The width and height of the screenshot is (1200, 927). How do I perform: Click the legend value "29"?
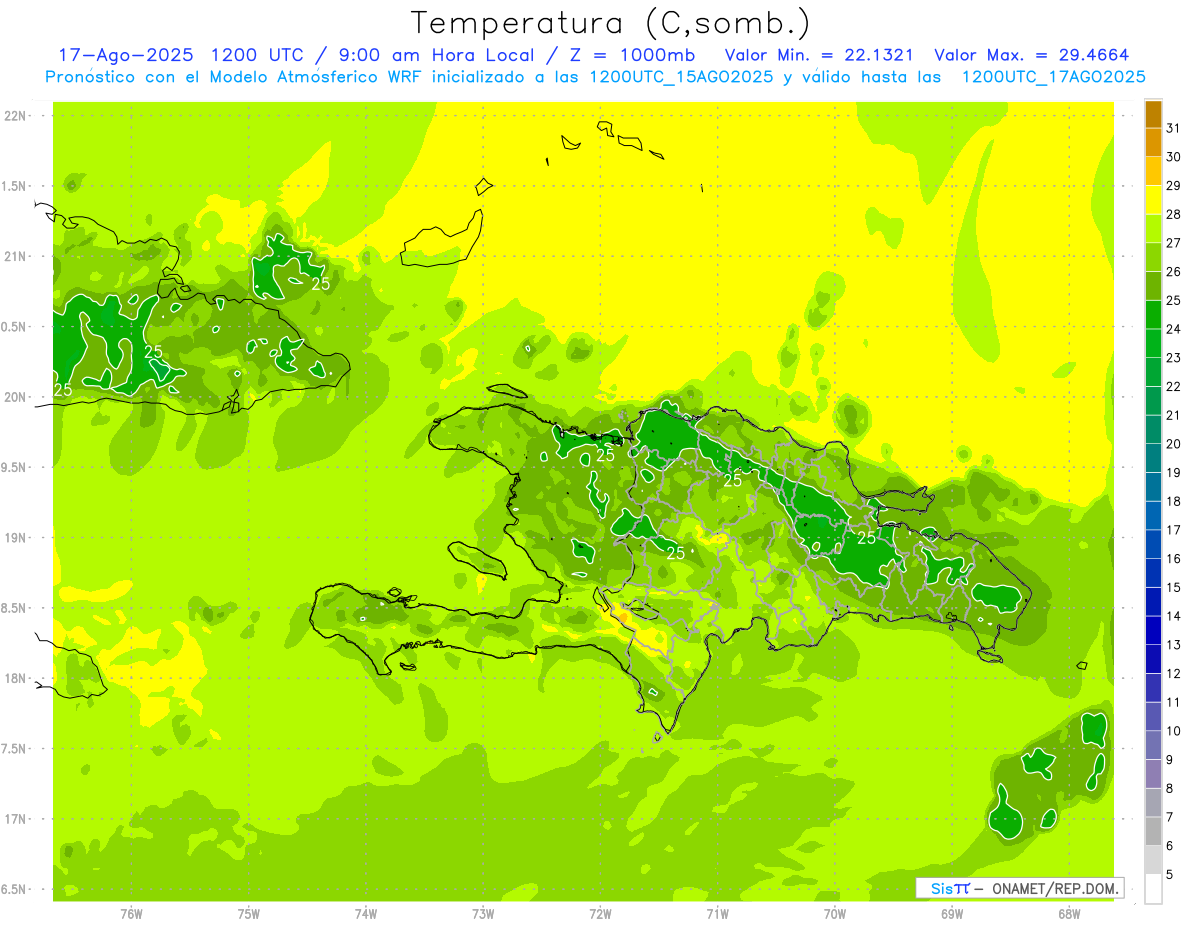click(1174, 186)
